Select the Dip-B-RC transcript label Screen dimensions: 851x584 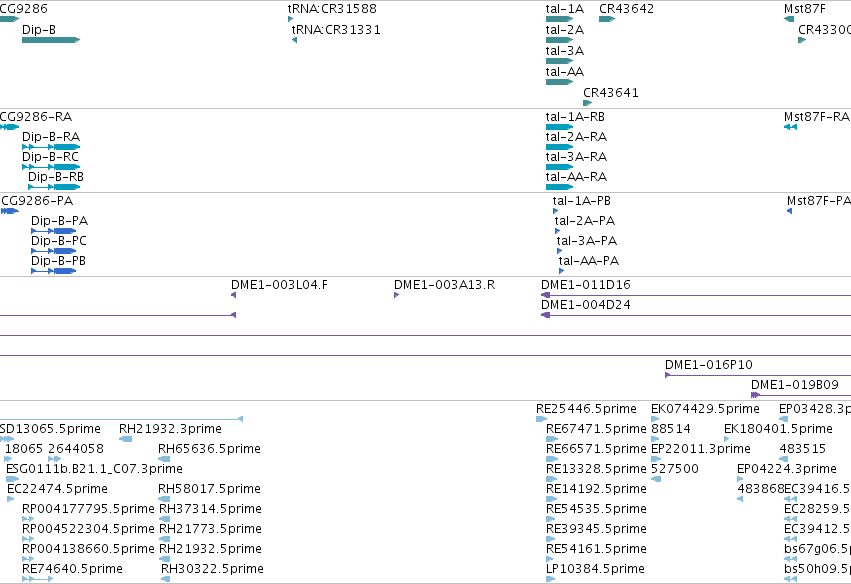pos(50,157)
